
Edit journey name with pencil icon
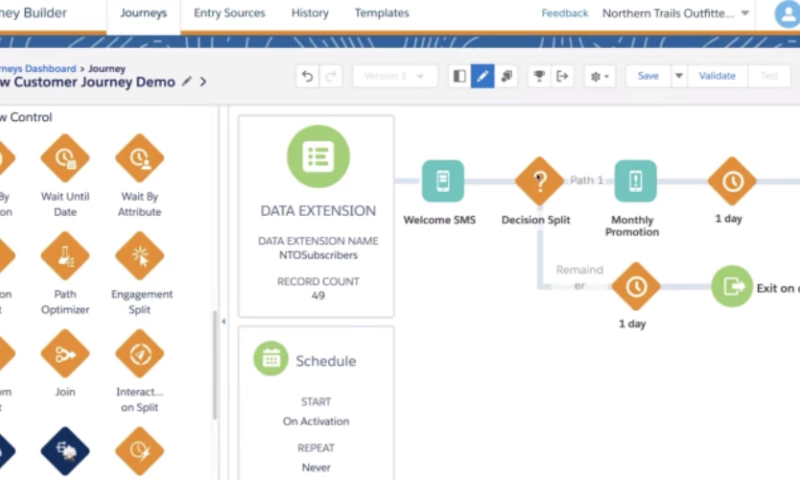pos(187,81)
